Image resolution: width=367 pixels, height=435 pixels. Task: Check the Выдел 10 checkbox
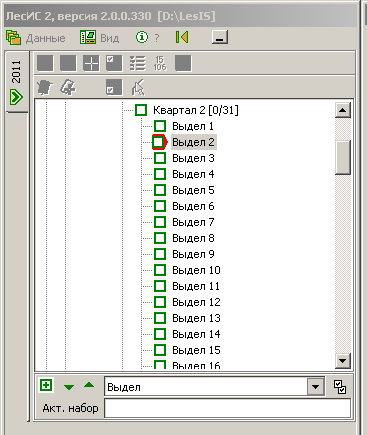pyautogui.click(x=160, y=270)
